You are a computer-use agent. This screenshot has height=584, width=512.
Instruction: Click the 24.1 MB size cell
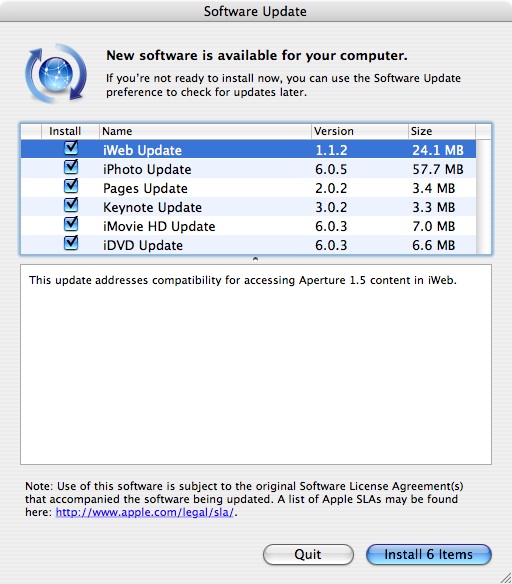point(438,150)
